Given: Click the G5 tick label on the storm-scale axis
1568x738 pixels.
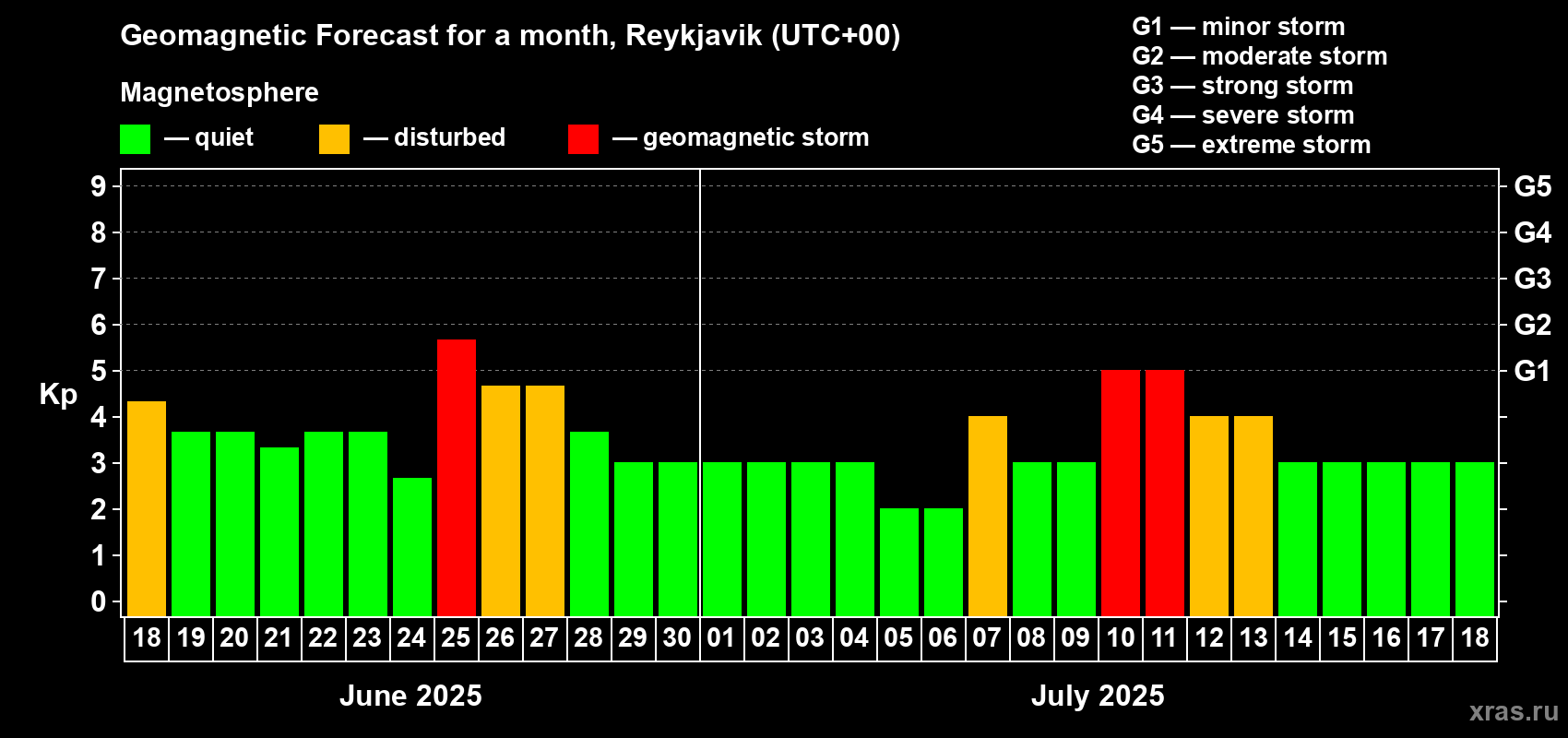Looking at the screenshot, I should [x=1533, y=186].
